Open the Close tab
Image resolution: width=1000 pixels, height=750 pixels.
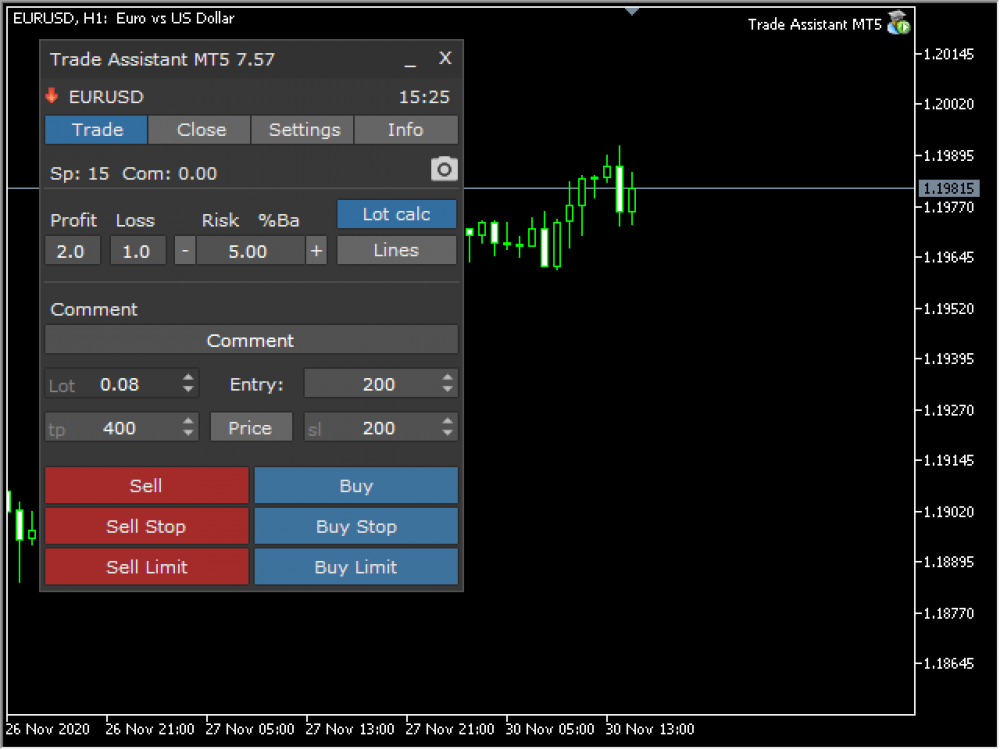point(201,129)
